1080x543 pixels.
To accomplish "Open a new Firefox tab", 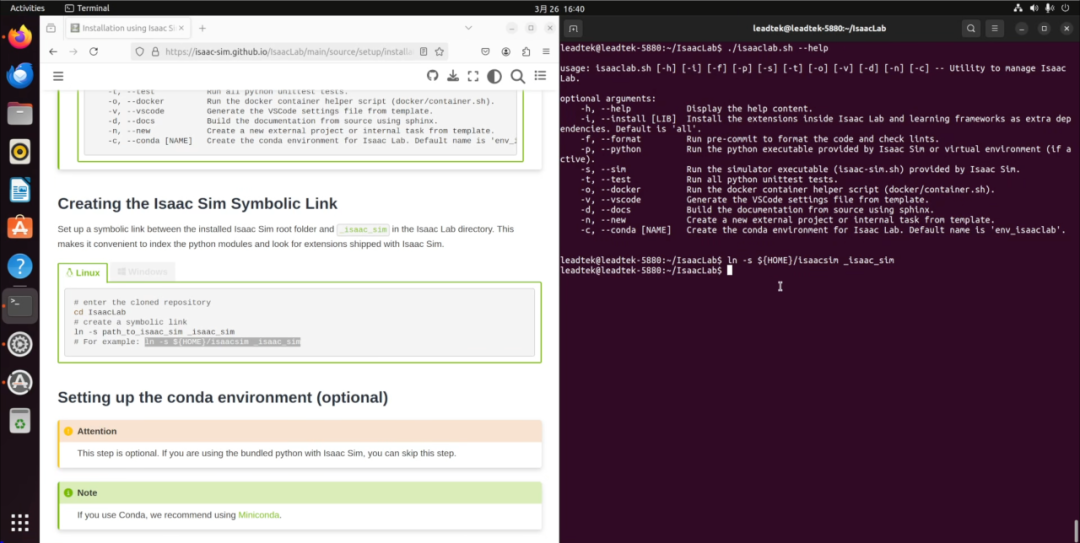I will coord(202,28).
